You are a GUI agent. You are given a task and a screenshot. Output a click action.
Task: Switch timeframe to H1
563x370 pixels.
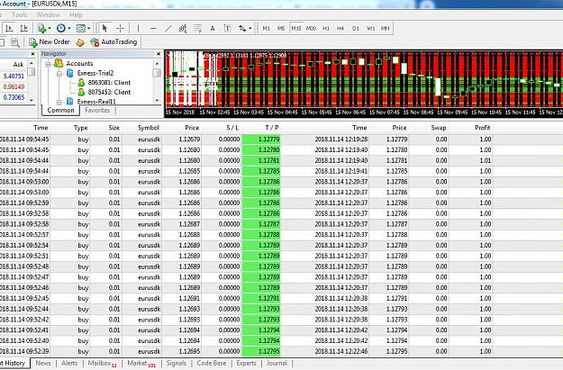[x=326, y=28]
